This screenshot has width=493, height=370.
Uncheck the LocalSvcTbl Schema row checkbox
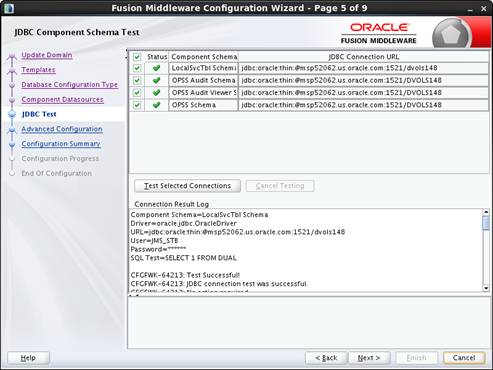(x=137, y=68)
